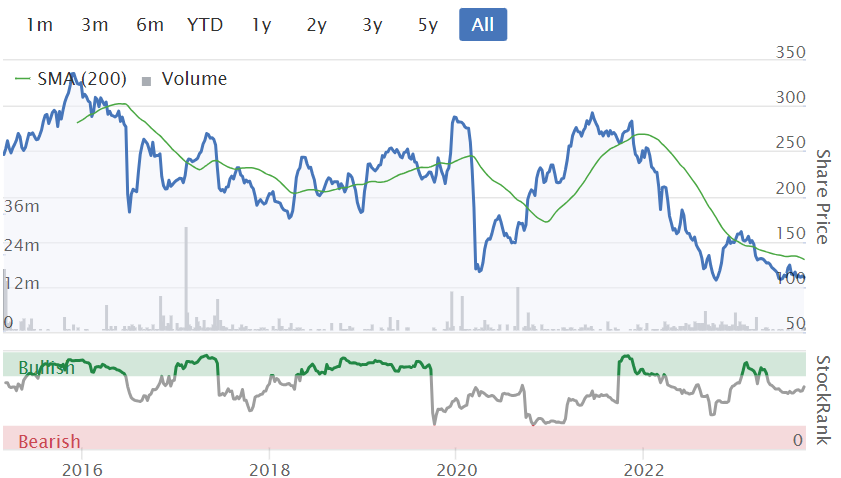Pick the 3y chart range

(372, 25)
